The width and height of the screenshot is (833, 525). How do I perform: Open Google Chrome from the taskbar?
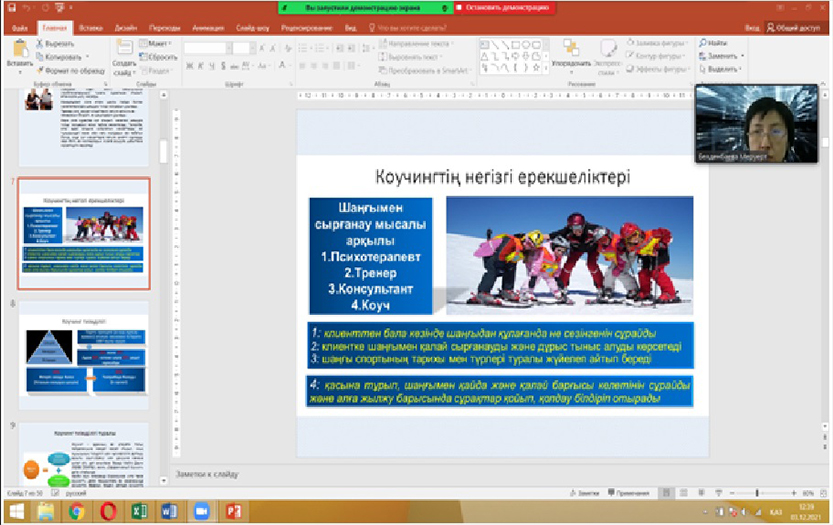point(76,511)
